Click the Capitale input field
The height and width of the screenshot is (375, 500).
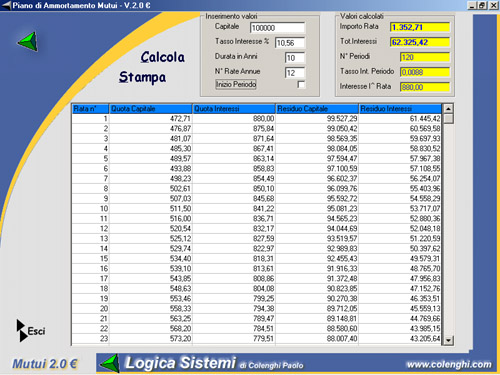point(277,28)
